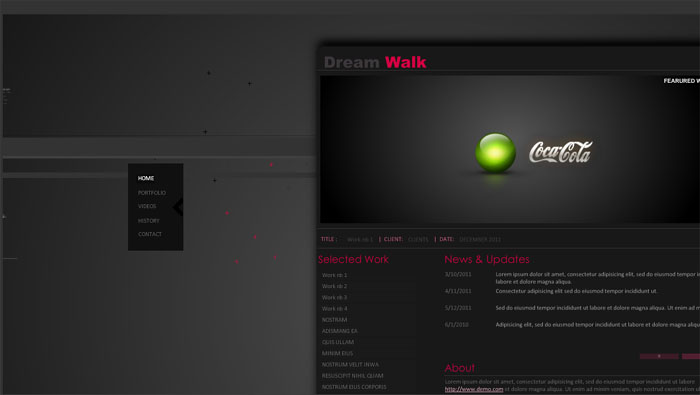
Task: Open the QUIS ULLAM work entry
Action: click(x=338, y=342)
